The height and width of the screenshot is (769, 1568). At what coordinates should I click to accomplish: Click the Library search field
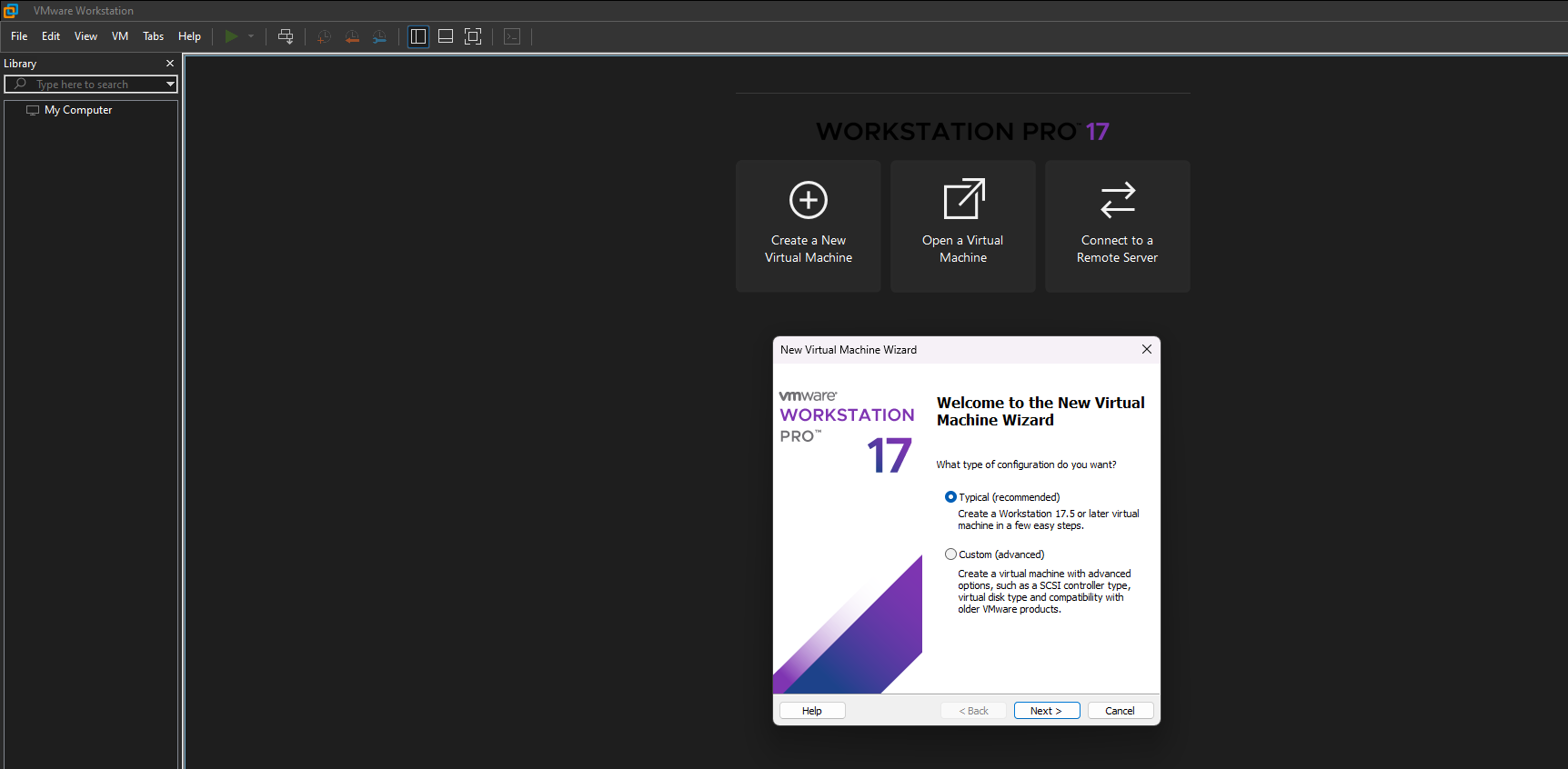click(91, 85)
